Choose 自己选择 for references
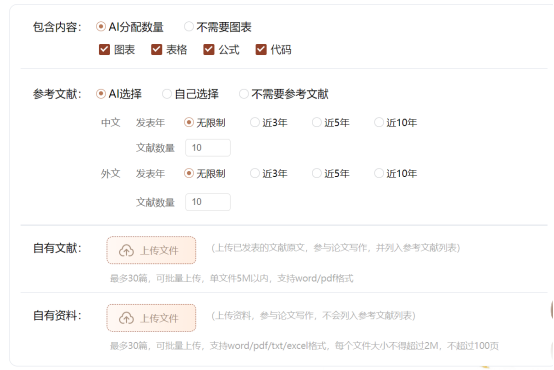This screenshot has width=554, height=370. click(167, 94)
